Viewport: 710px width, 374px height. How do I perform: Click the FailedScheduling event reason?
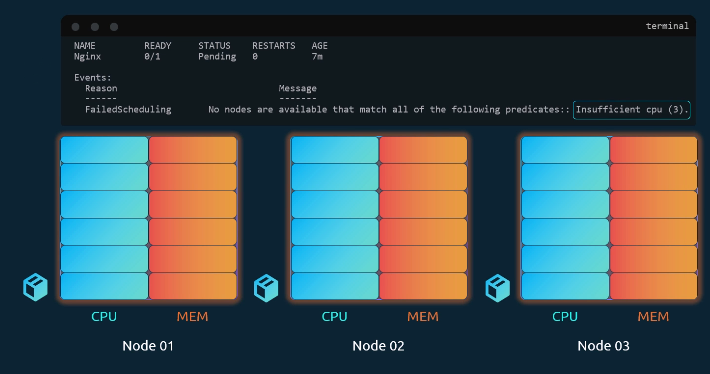[x=128, y=110]
